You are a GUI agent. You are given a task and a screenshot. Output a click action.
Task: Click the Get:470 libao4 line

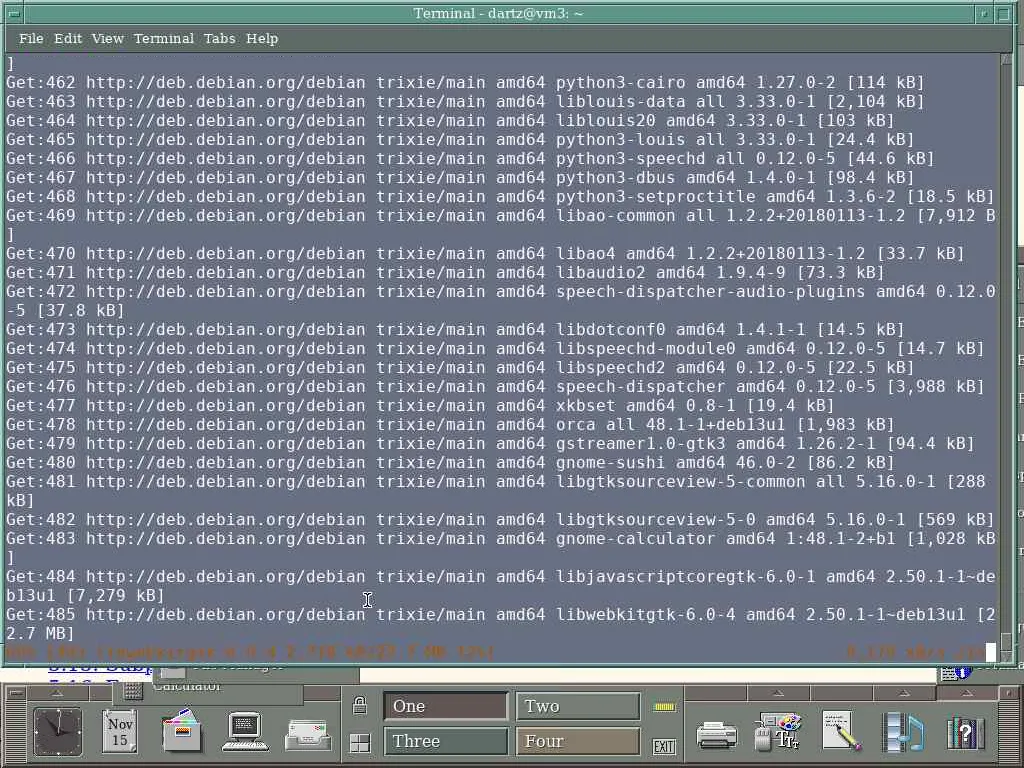pyautogui.click(x=485, y=253)
